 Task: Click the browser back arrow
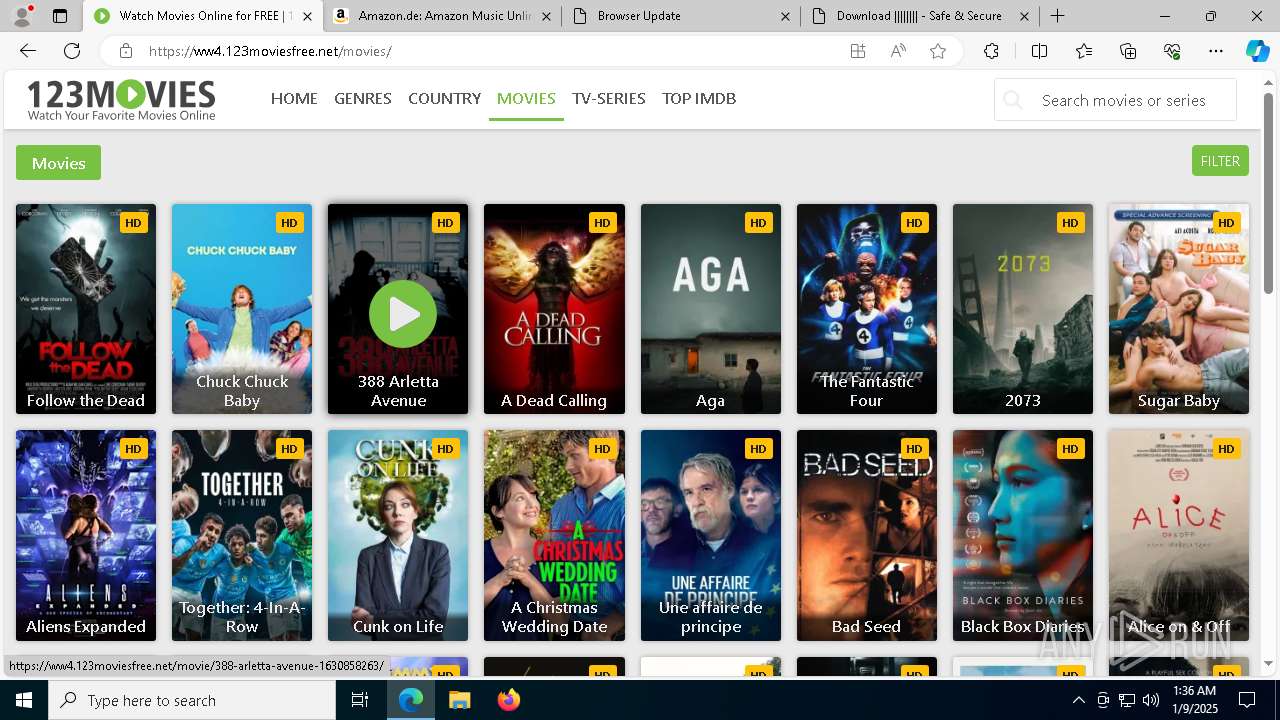[x=28, y=51]
